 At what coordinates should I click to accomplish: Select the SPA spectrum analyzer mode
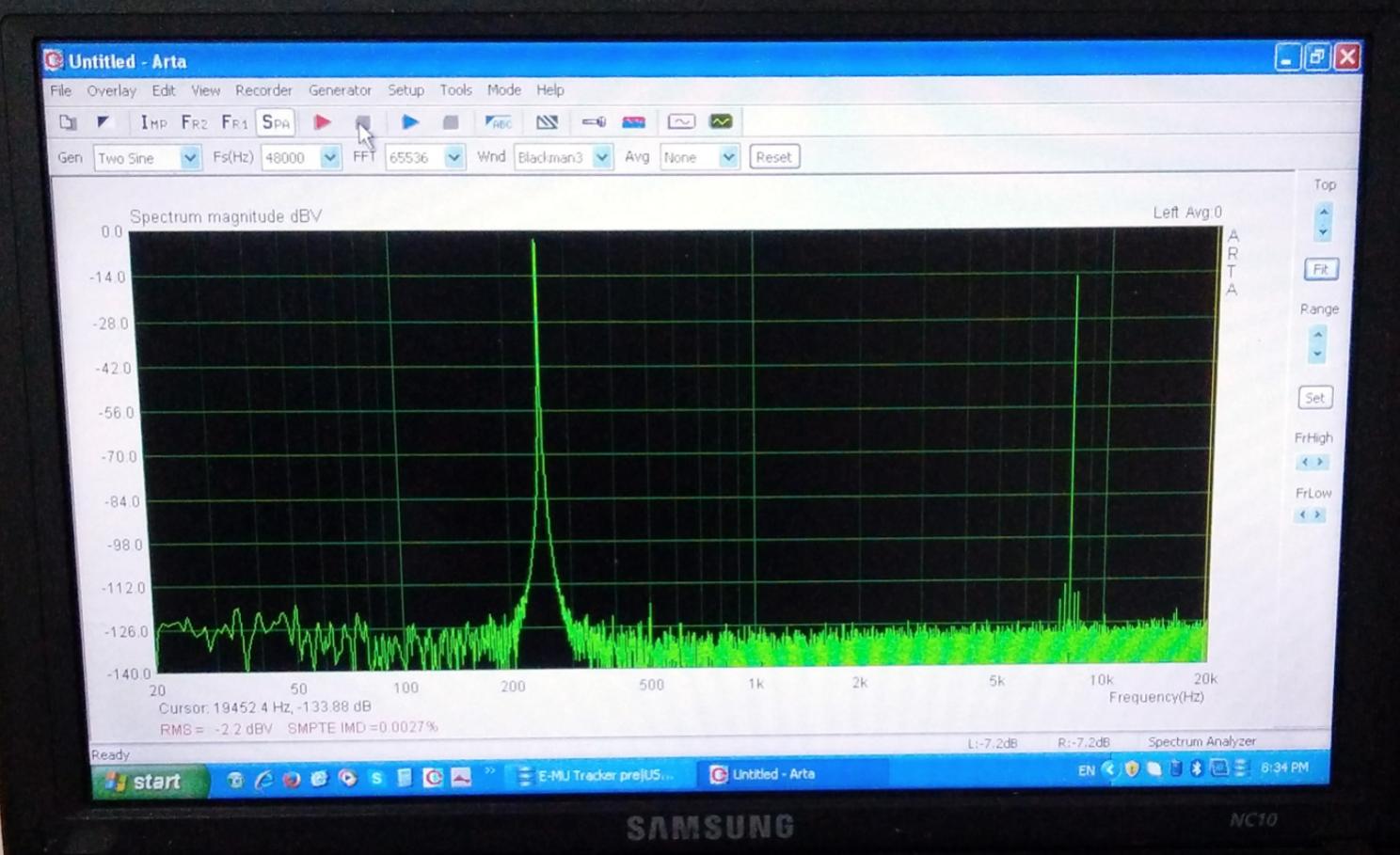click(276, 122)
